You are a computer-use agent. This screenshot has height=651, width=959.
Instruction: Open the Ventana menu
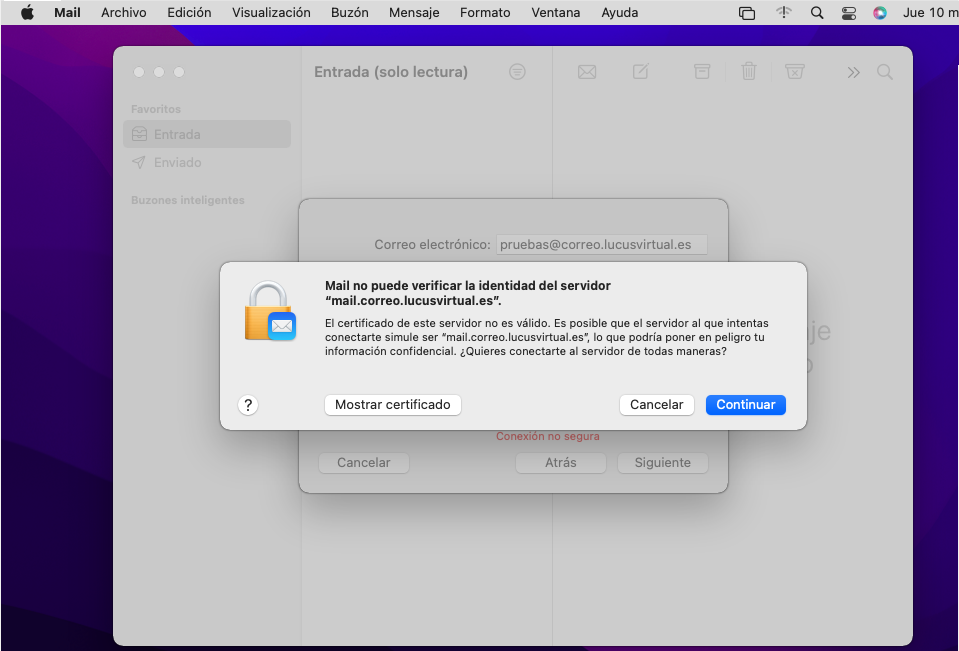[x=555, y=12]
